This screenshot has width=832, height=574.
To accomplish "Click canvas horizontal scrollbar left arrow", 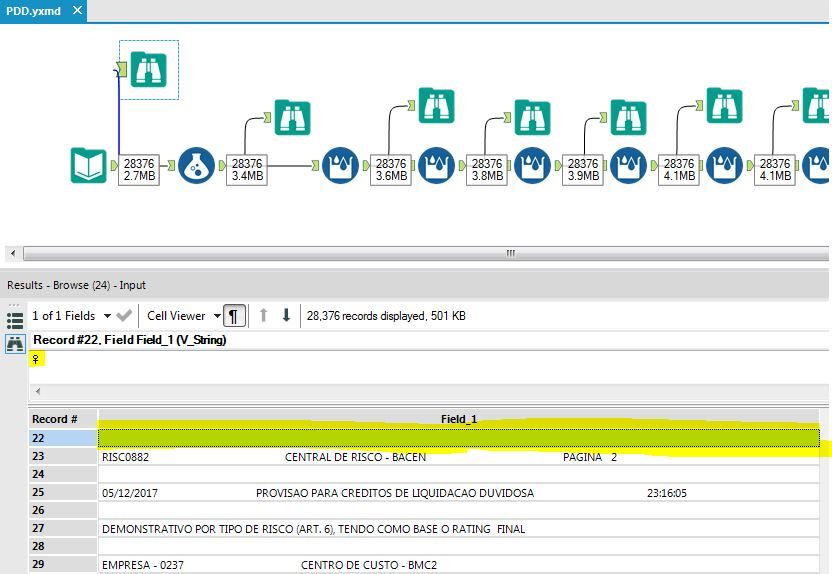I will 13,254.
